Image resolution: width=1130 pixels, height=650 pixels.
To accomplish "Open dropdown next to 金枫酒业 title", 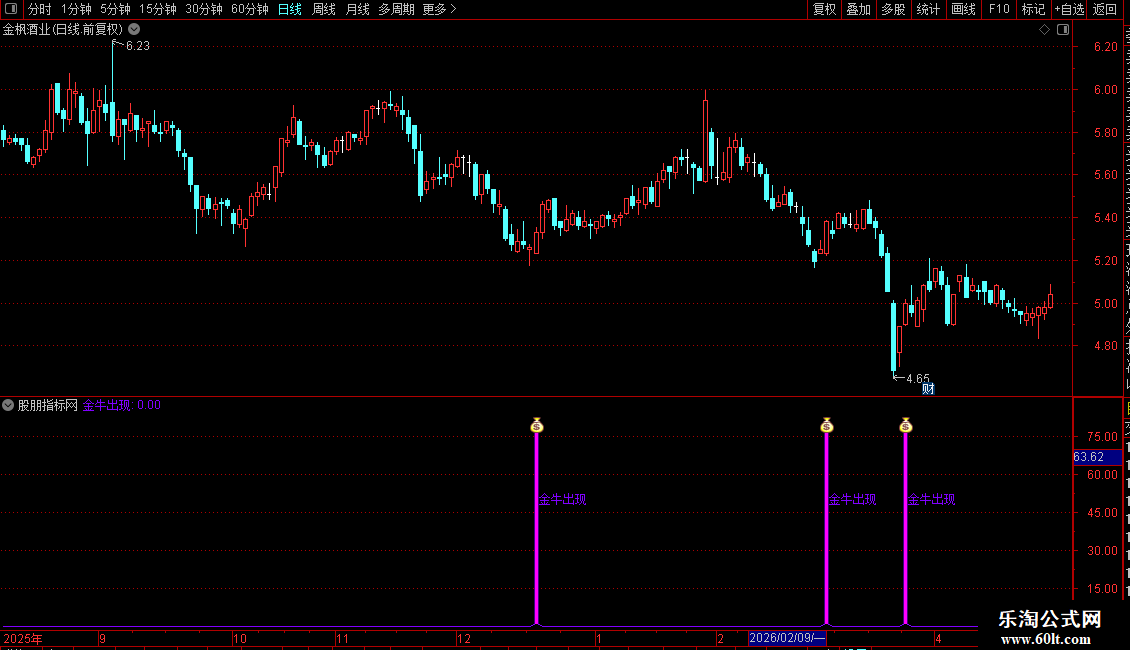I will click(x=134, y=30).
